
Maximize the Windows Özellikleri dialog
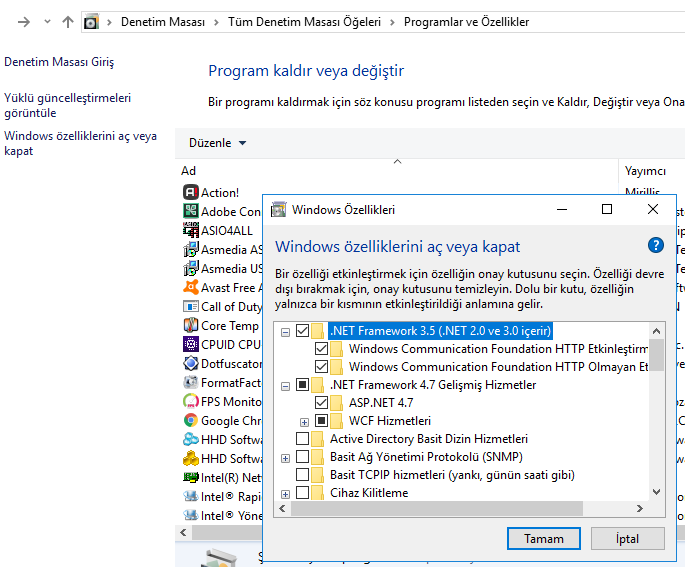coord(607,209)
